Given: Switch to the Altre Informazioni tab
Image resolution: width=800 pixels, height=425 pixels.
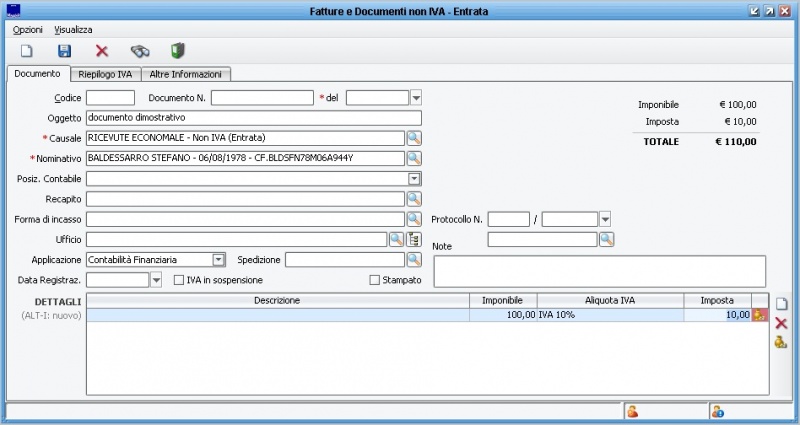Looking at the screenshot, I should [186, 74].
